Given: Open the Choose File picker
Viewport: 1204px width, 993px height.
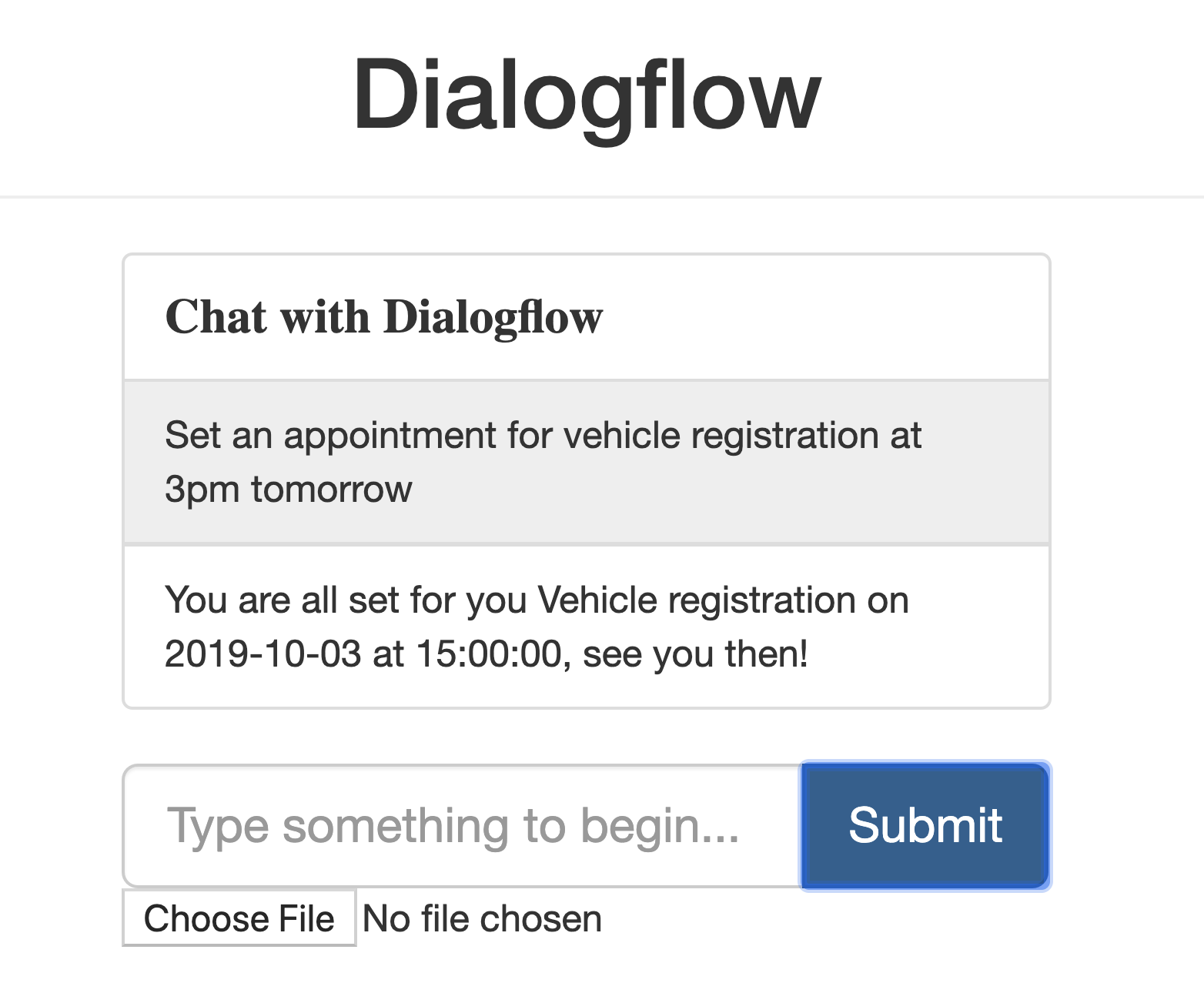Looking at the screenshot, I should [x=239, y=918].
